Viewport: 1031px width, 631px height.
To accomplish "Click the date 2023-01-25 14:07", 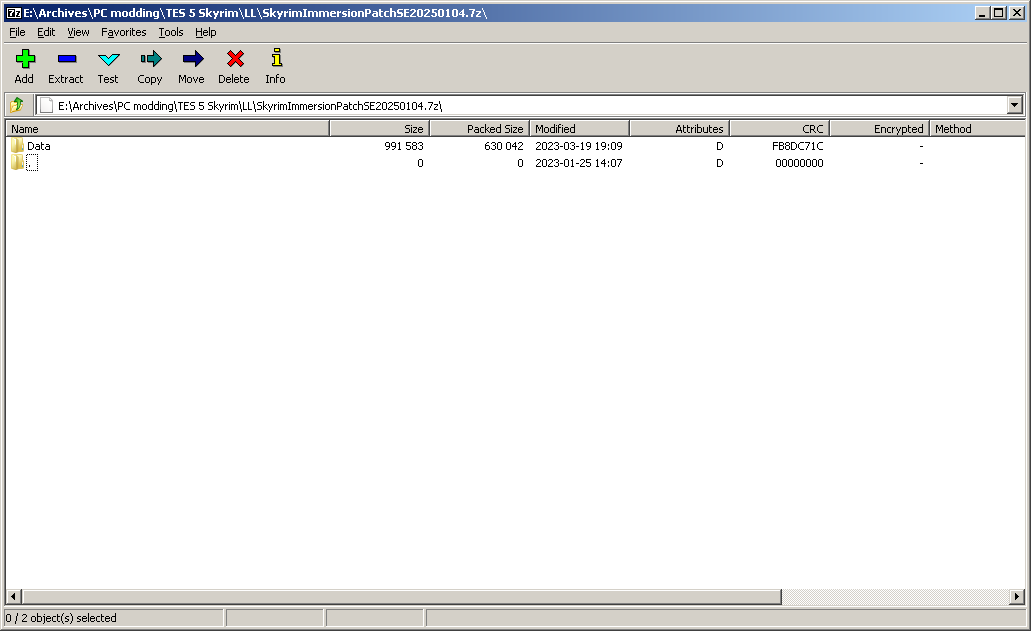I will [x=579, y=163].
